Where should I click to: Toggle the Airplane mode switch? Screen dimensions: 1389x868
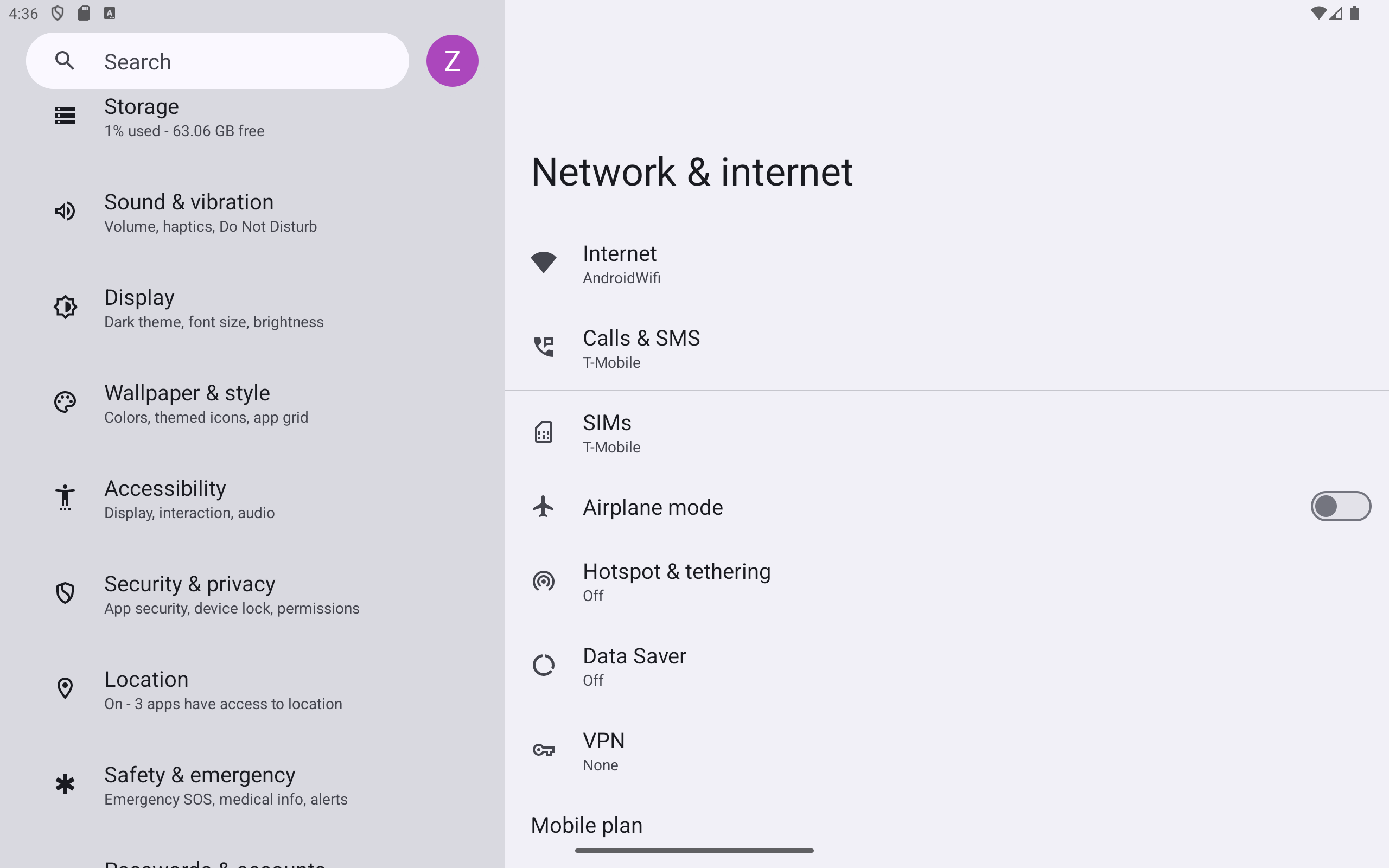pos(1340,506)
